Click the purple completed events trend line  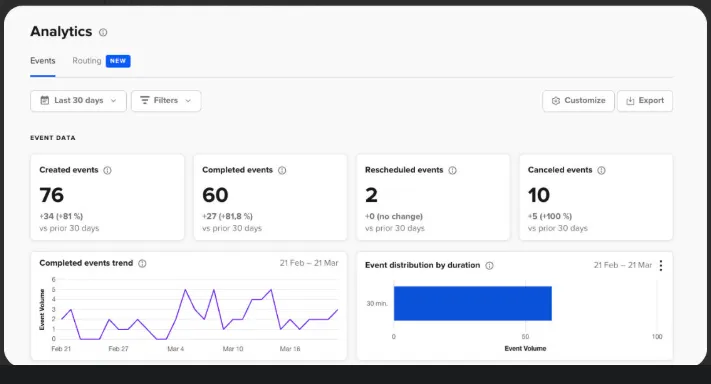coord(185,290)
